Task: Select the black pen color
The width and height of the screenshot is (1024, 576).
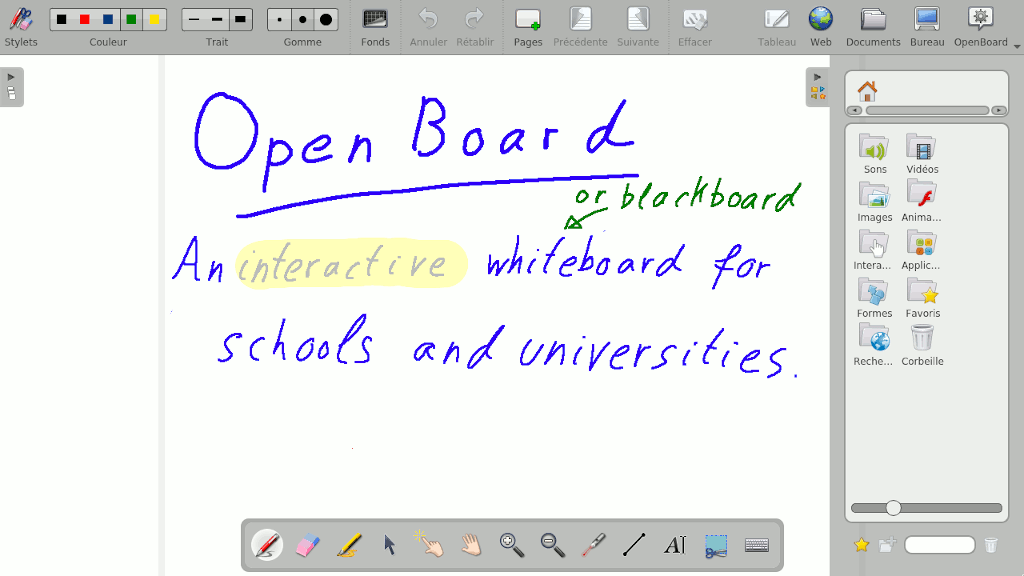Action: tap(61, 20)
